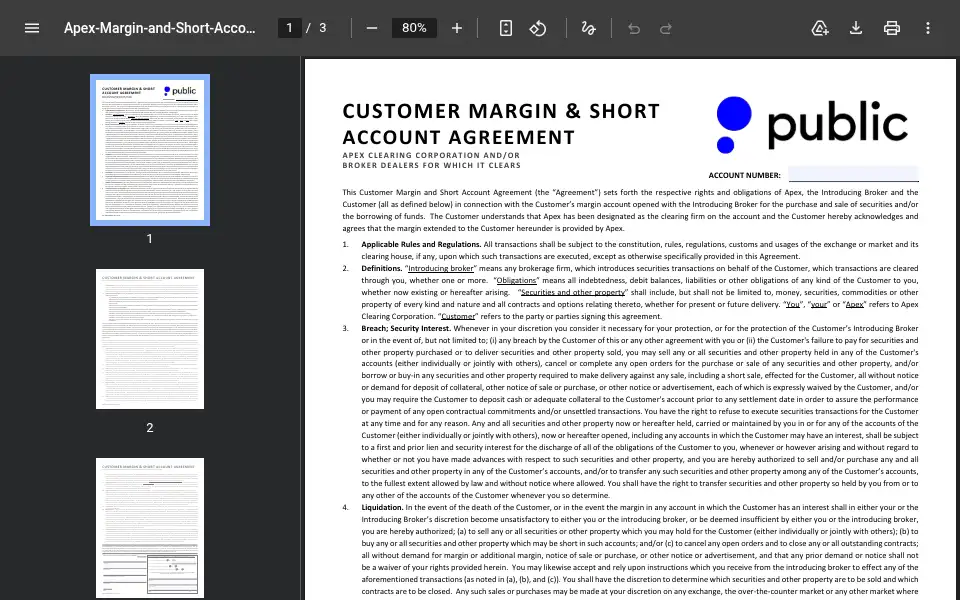Screen dimensions: 960x600
Task: Click the underlined term "Obligations"
Action: point(516,280)
